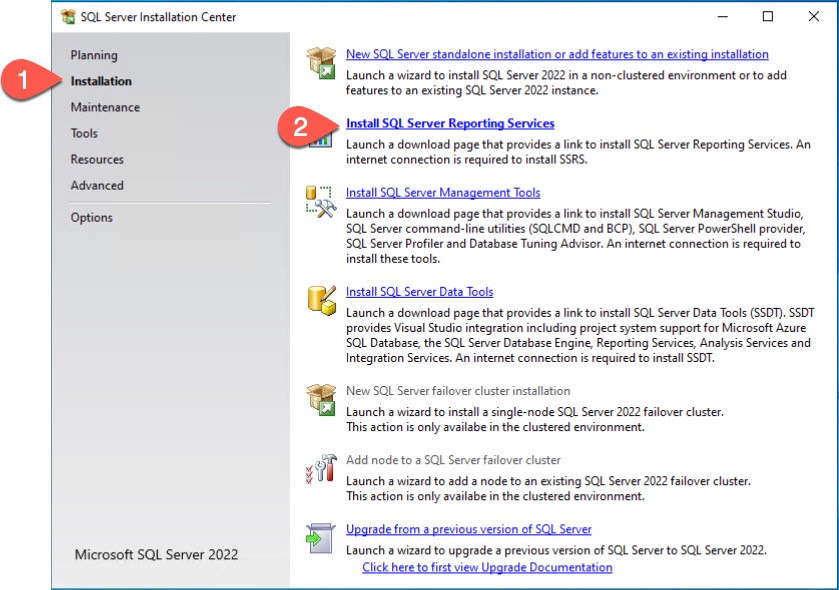Open Install SQL Server Data Tools link
Image resolution: width=839 pixels, height=590 pixels.
click(419, 292)
